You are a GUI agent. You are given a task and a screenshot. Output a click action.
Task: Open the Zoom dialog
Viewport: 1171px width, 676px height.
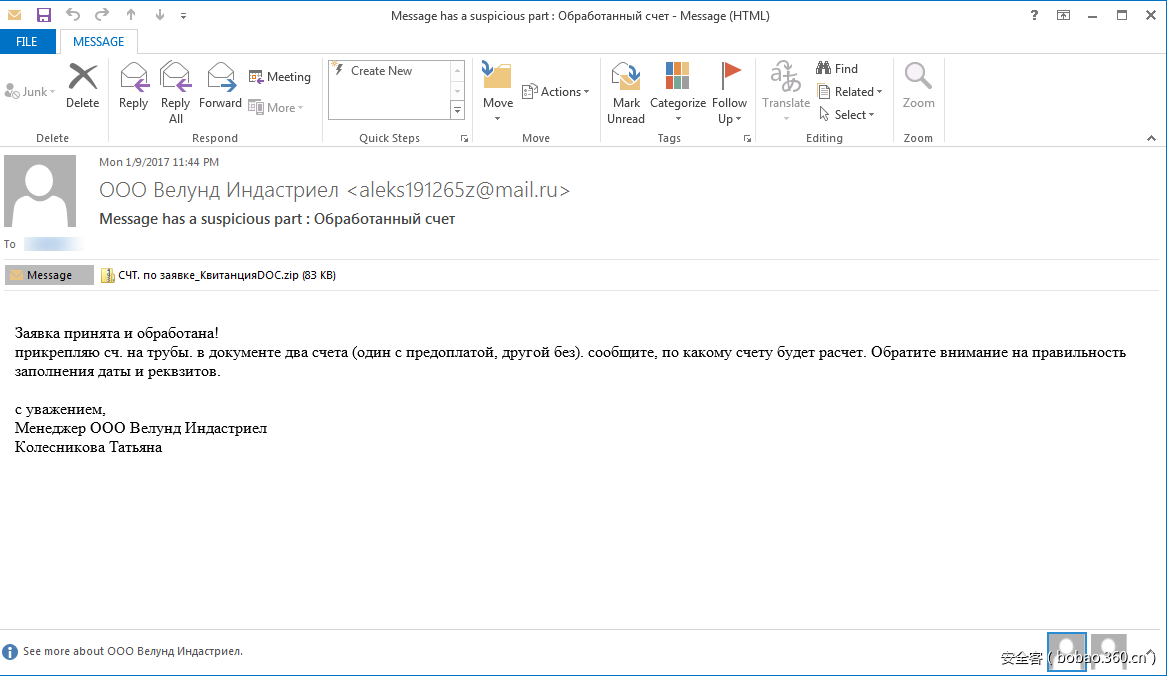point(917,85)
